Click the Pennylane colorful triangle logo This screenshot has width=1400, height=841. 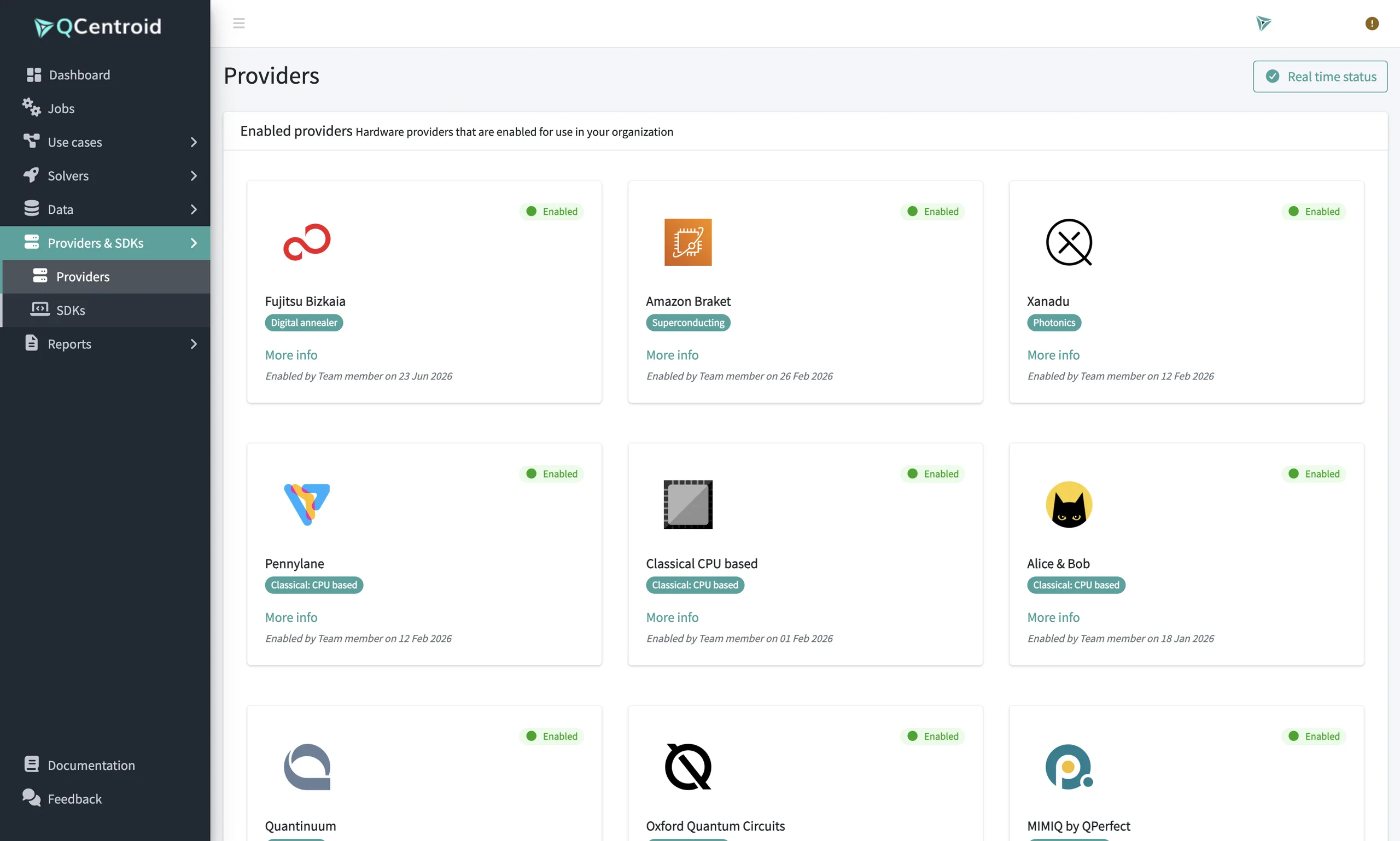coord(307,504)
